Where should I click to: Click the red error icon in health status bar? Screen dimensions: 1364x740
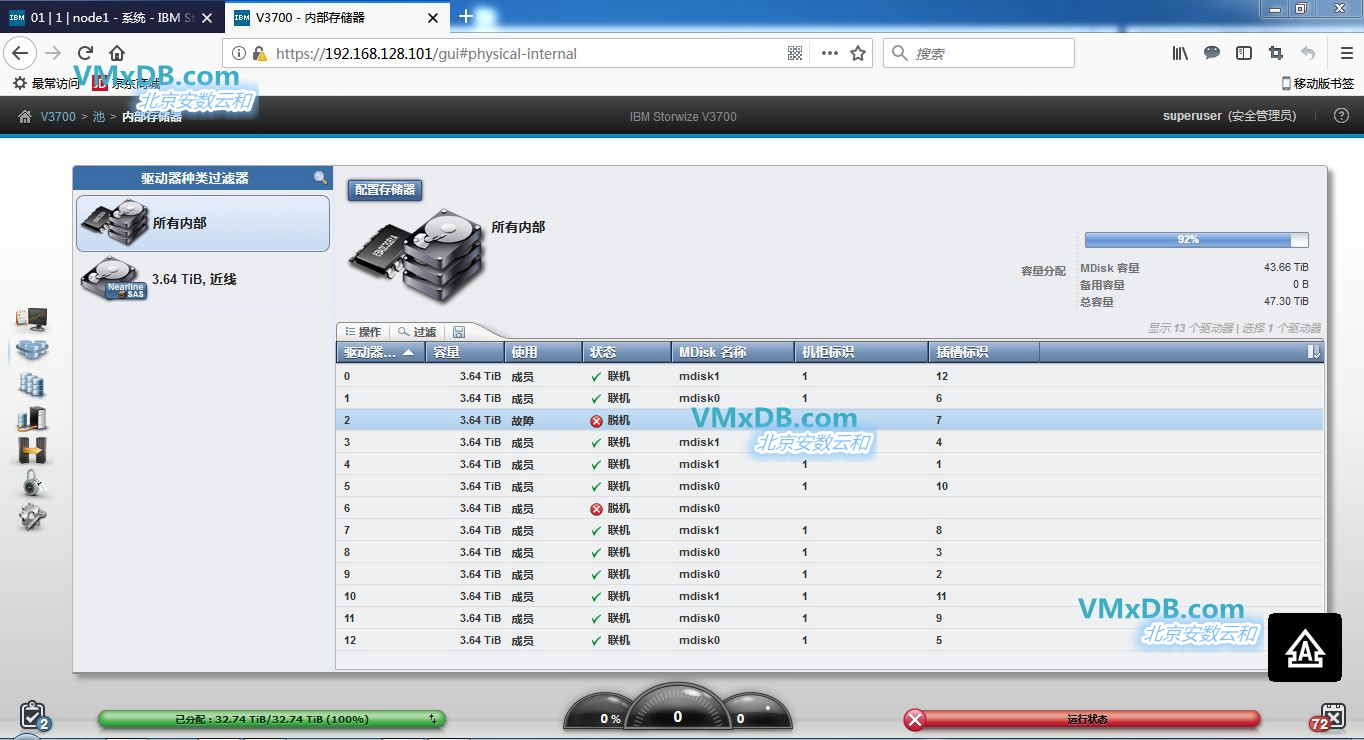click(x=914, y=719)
